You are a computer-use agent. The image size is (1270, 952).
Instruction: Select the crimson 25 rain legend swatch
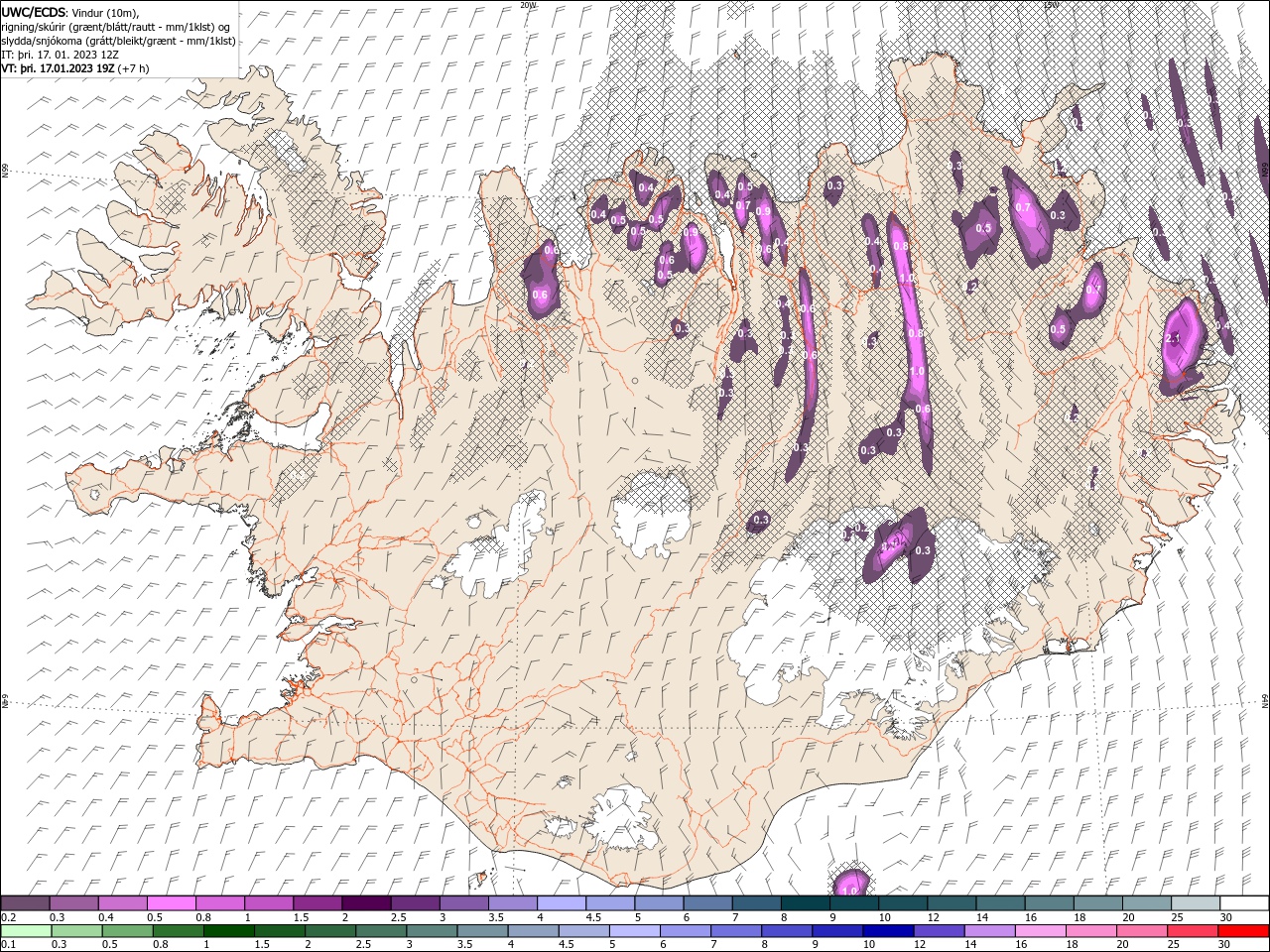[x=1192, y=931]
